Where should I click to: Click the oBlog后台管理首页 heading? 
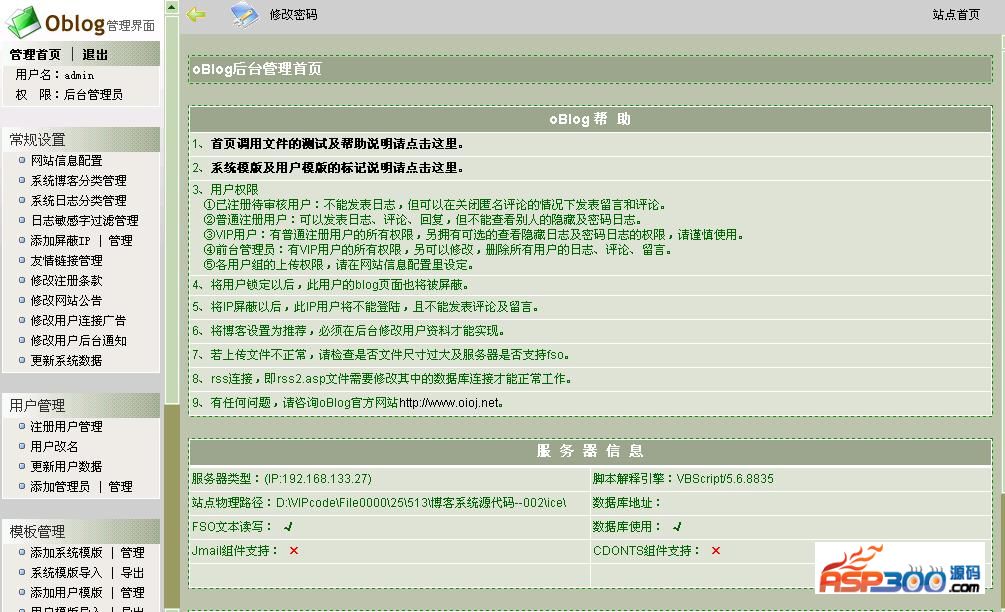tap(257, 69)
